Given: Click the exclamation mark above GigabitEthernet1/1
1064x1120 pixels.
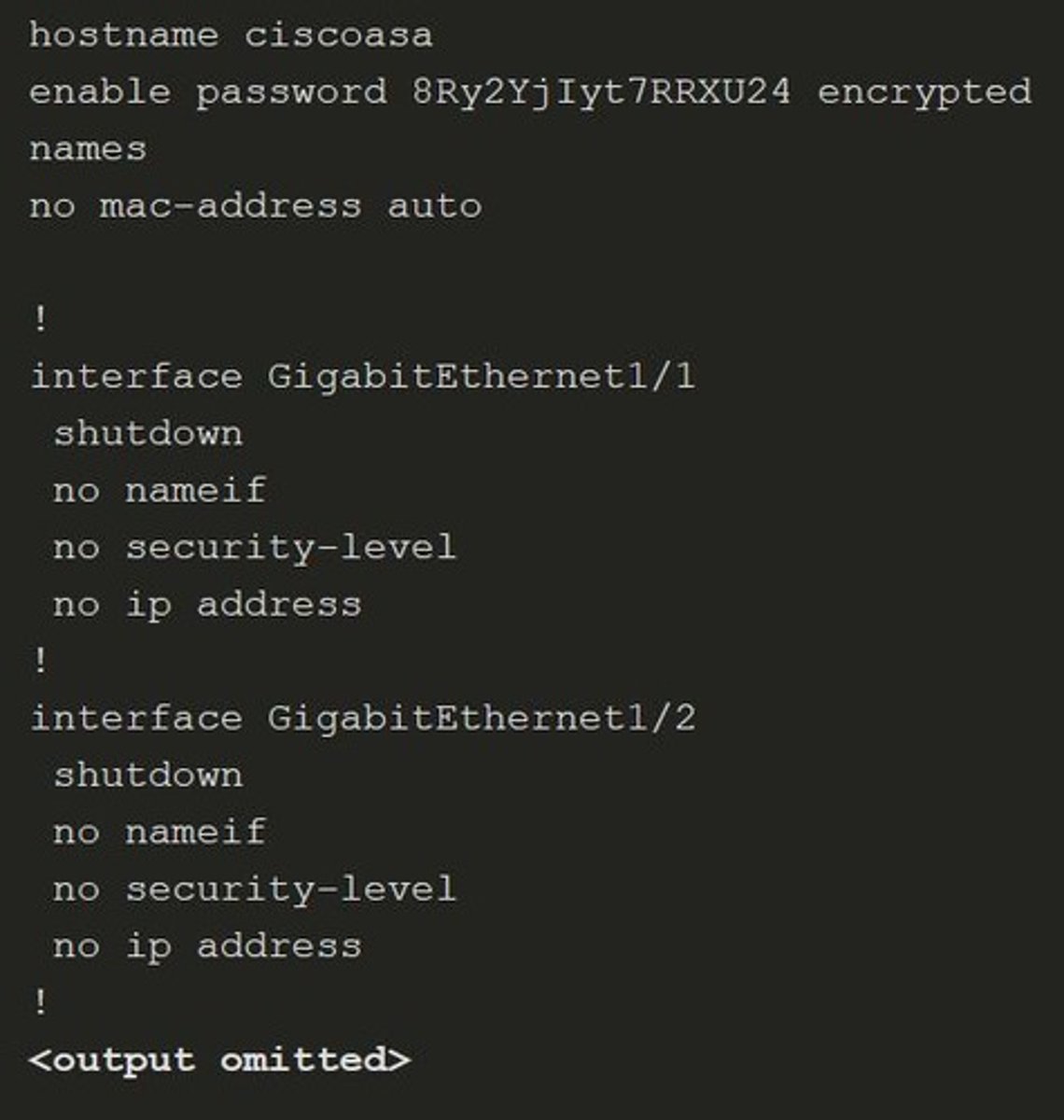Looking at the screenshot, I should point(39,319).
